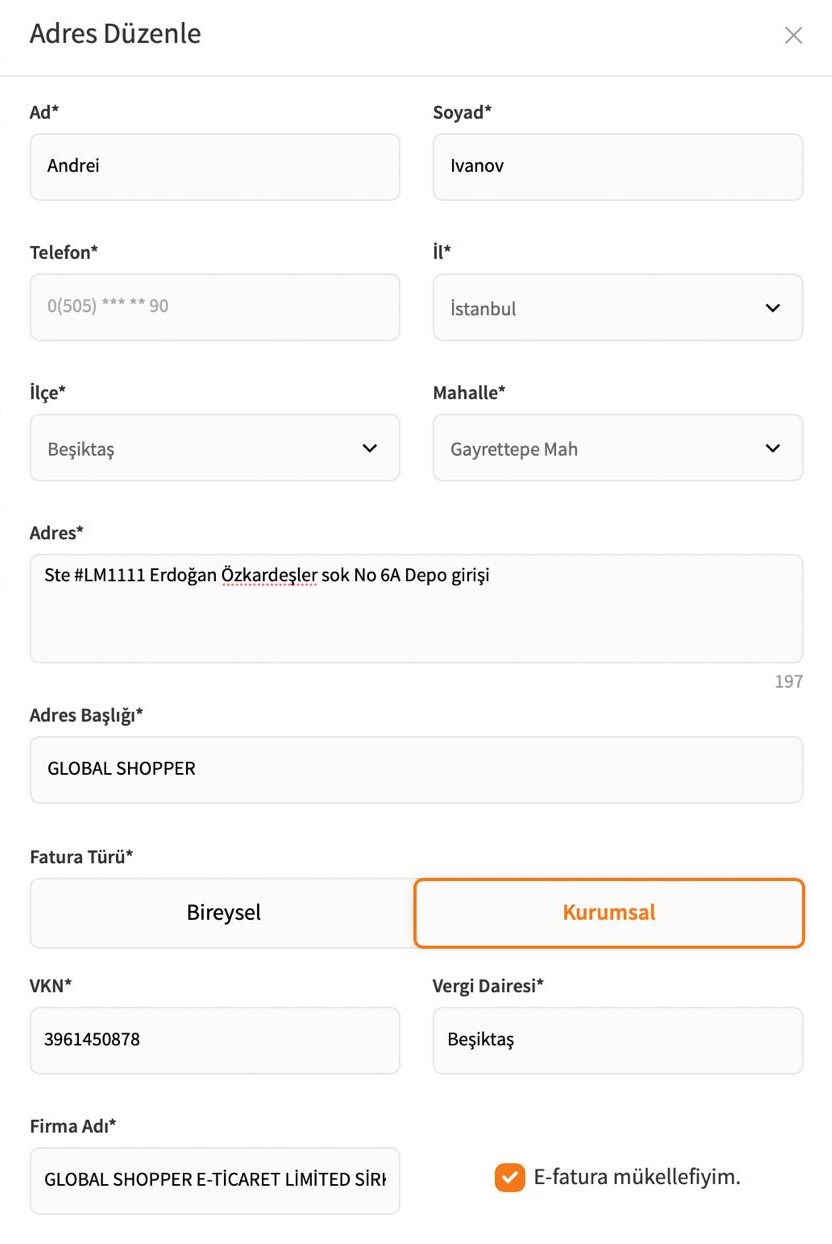The height and width of the screenshot is (1244, 832).
Task: Close the Adres Düzenle dialog
Action: [793, 36]
